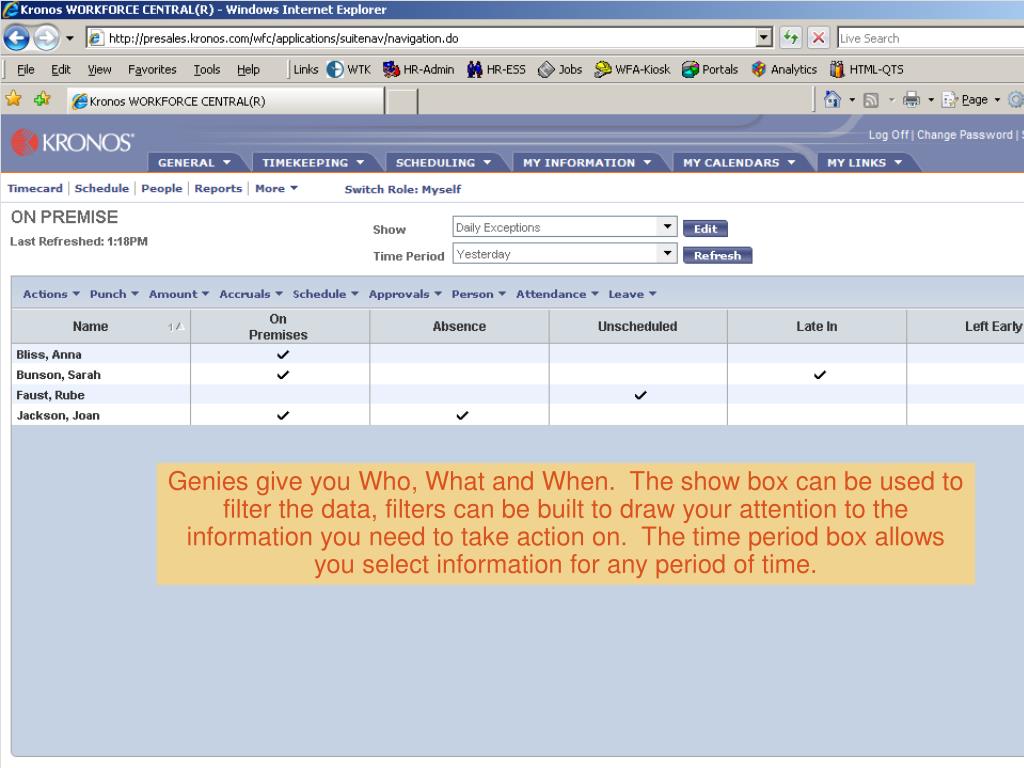Click the Refresh button next to Time Period
The width and height of the screenshot is (1024, 768).
[717, 255]
